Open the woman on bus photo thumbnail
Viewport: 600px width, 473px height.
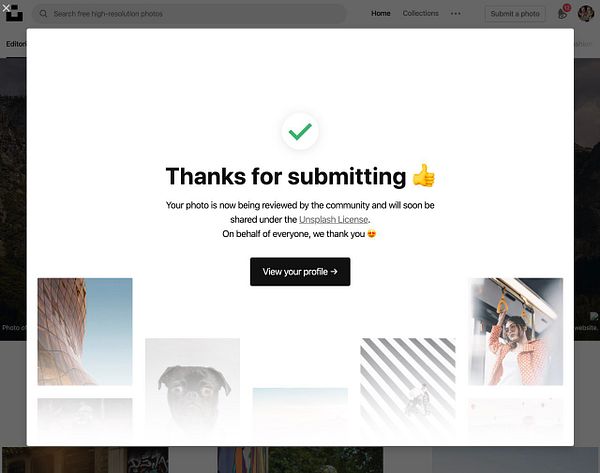tap(515, 331)
